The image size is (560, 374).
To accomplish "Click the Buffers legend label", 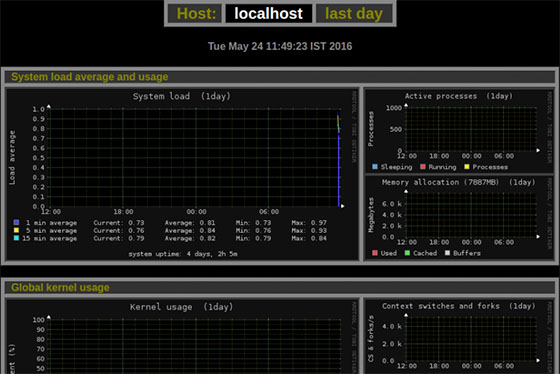I will 467,253.
